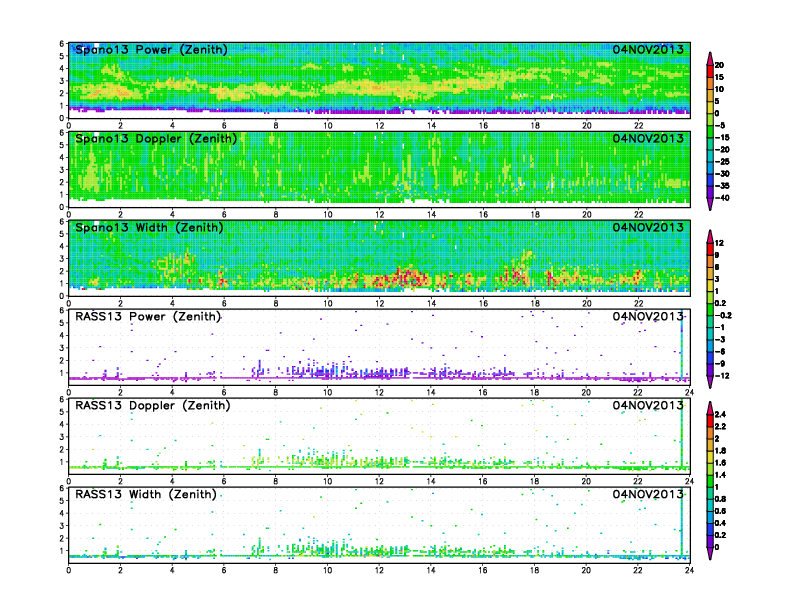Click the 04NOV2013 date in Spano13 Width panel
The width and height of the screenshot is (792, 612).
tap(648, 227)
